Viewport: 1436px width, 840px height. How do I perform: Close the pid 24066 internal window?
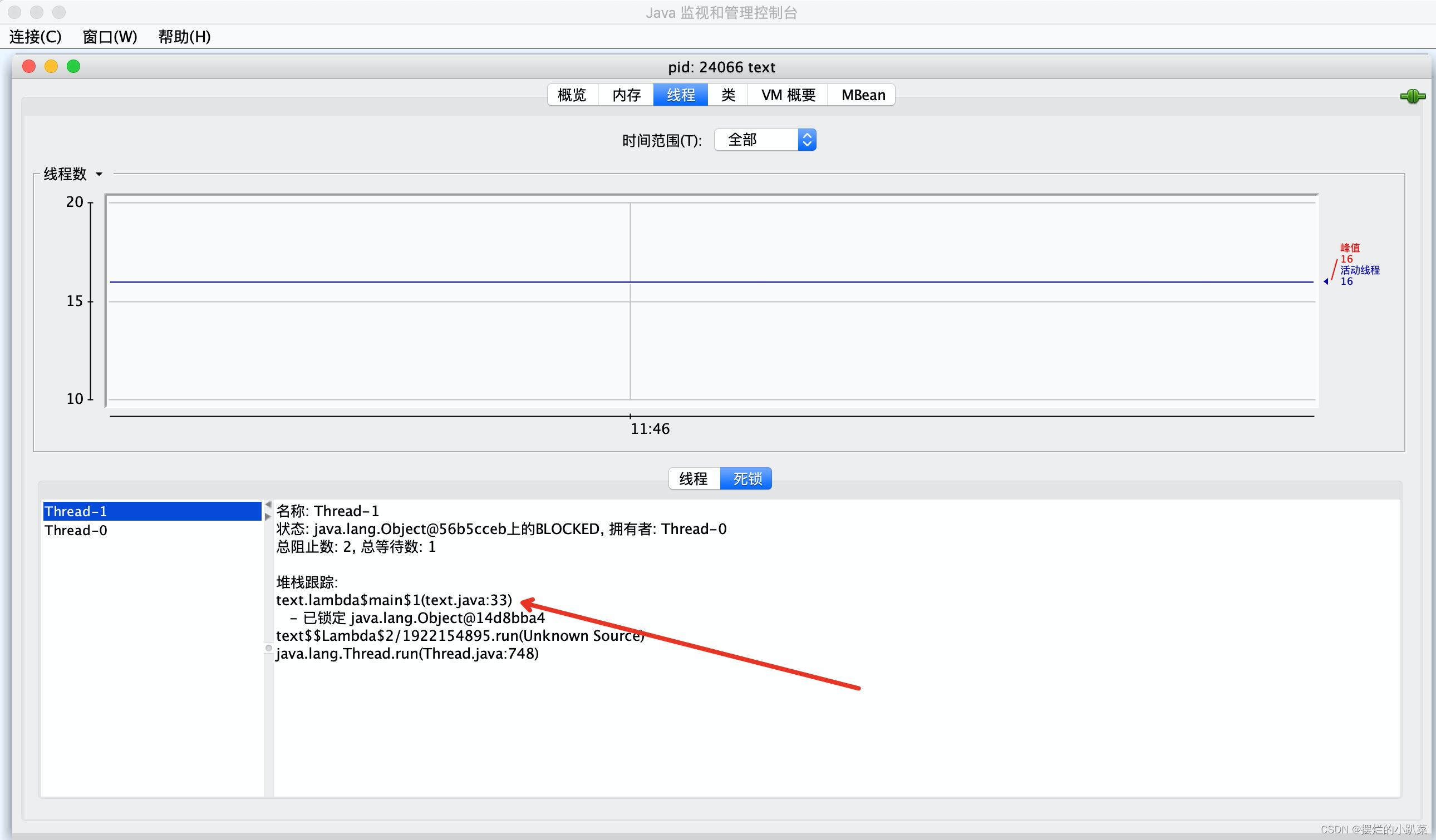[x=29, y=67]
